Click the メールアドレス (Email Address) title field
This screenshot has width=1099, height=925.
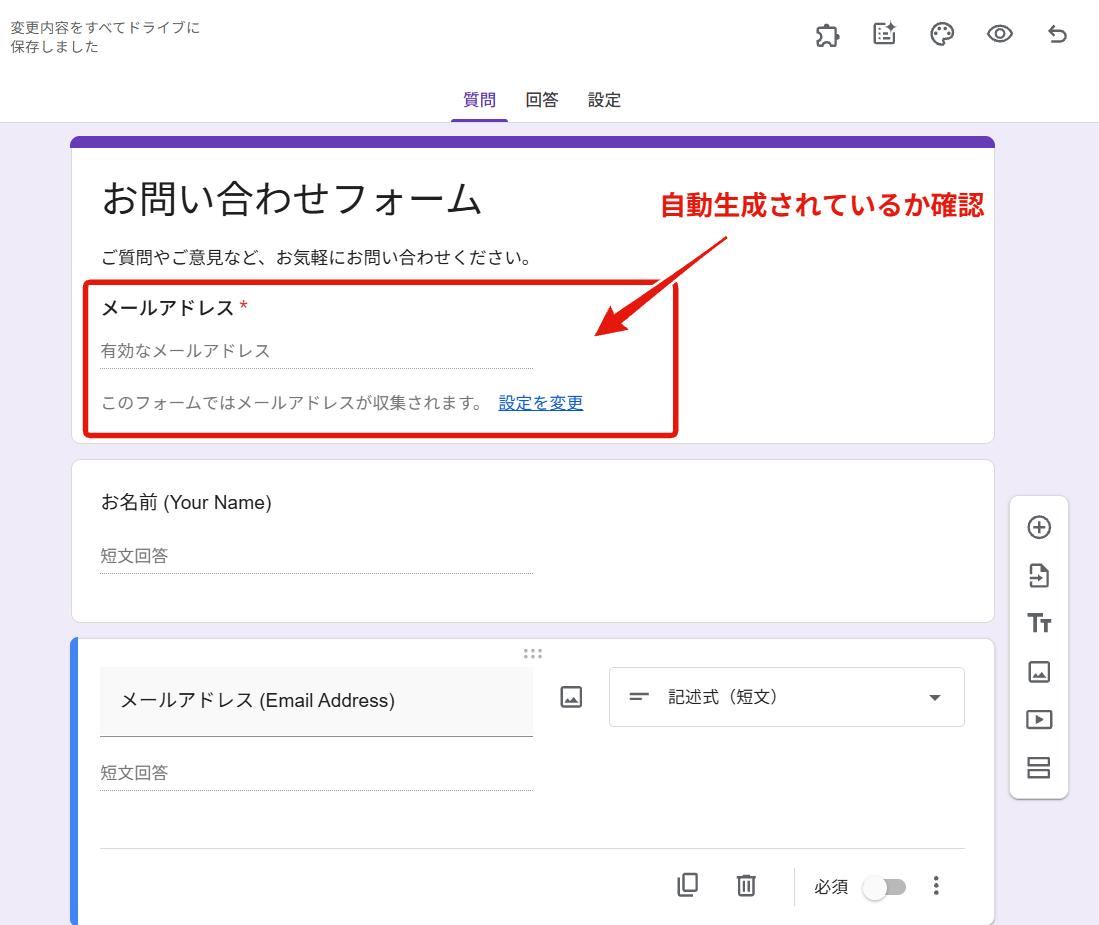[x=316, y=701]
